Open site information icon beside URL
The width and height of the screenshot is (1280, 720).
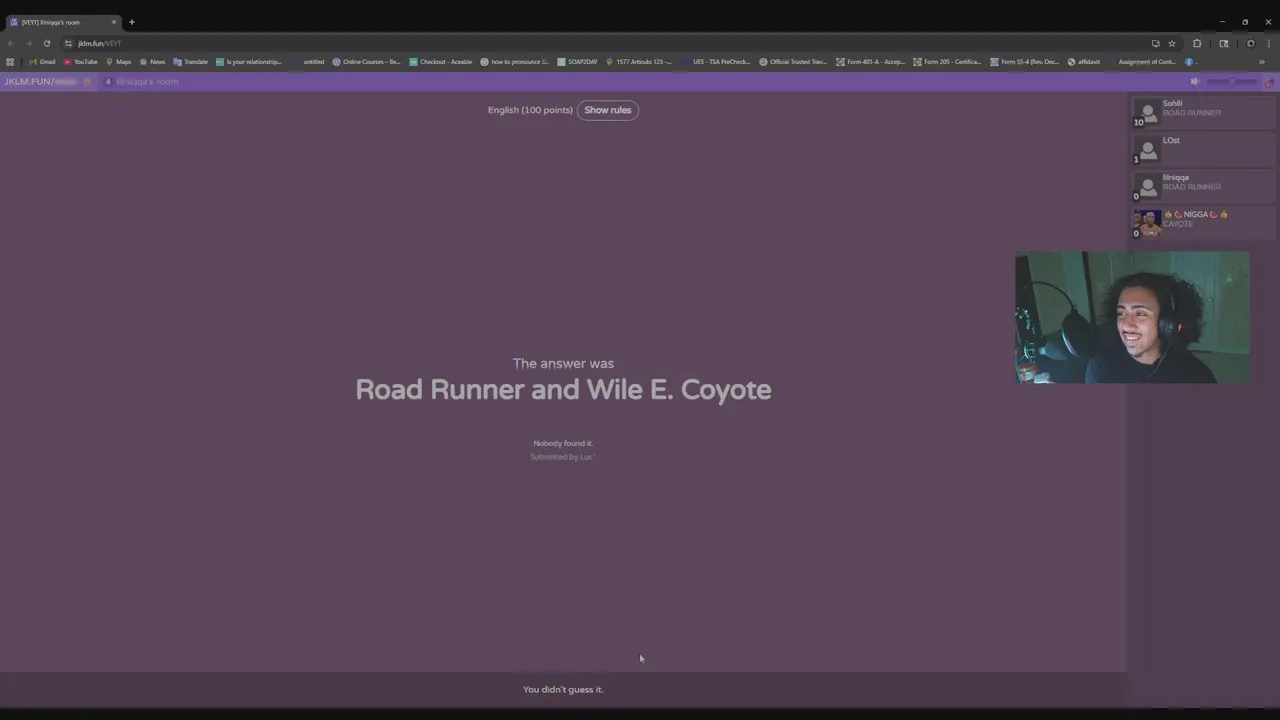tap(68, 43)
